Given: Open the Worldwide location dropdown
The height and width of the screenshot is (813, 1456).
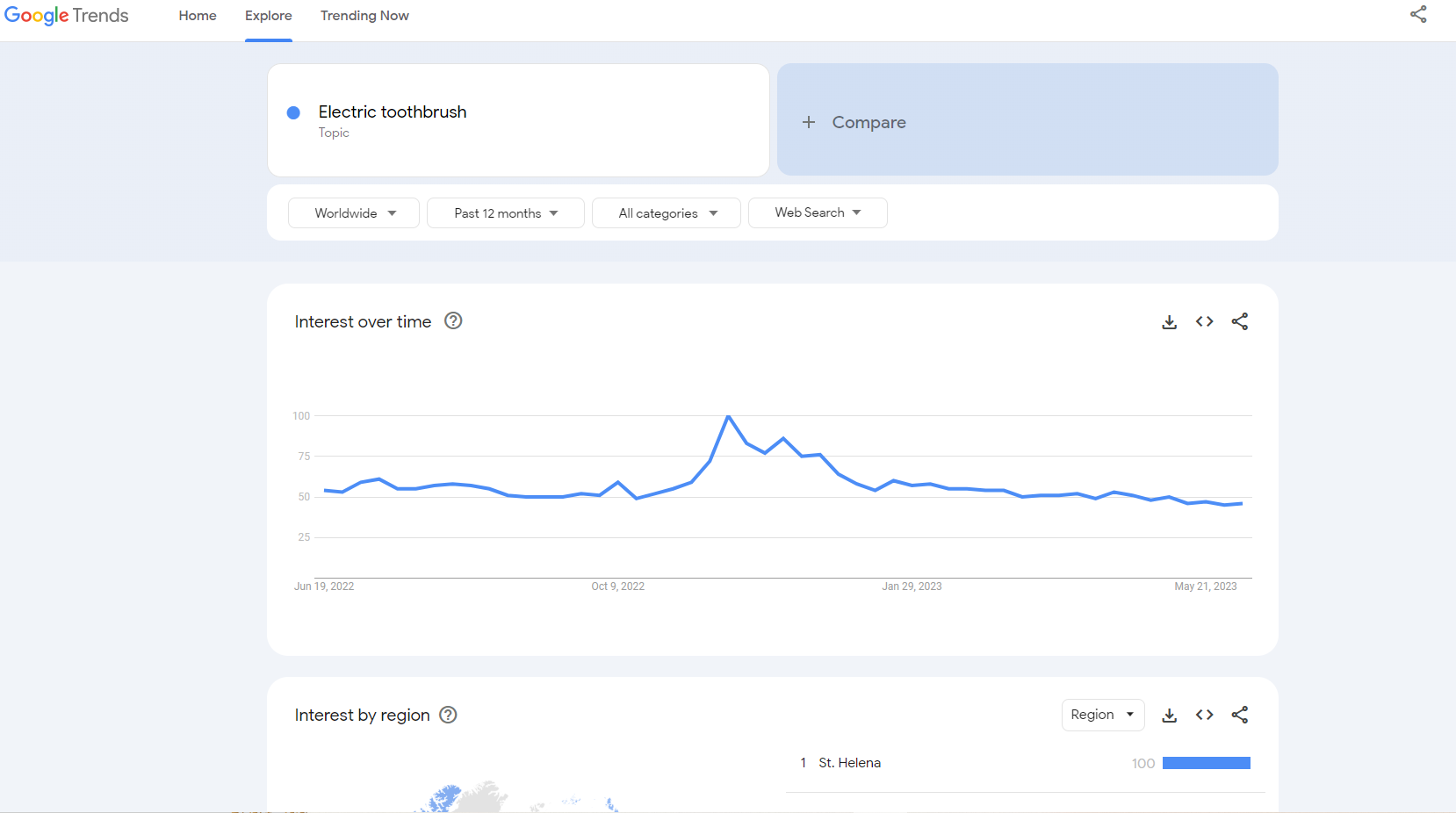Looking at the screenshot, I should (x=354, y=213).
